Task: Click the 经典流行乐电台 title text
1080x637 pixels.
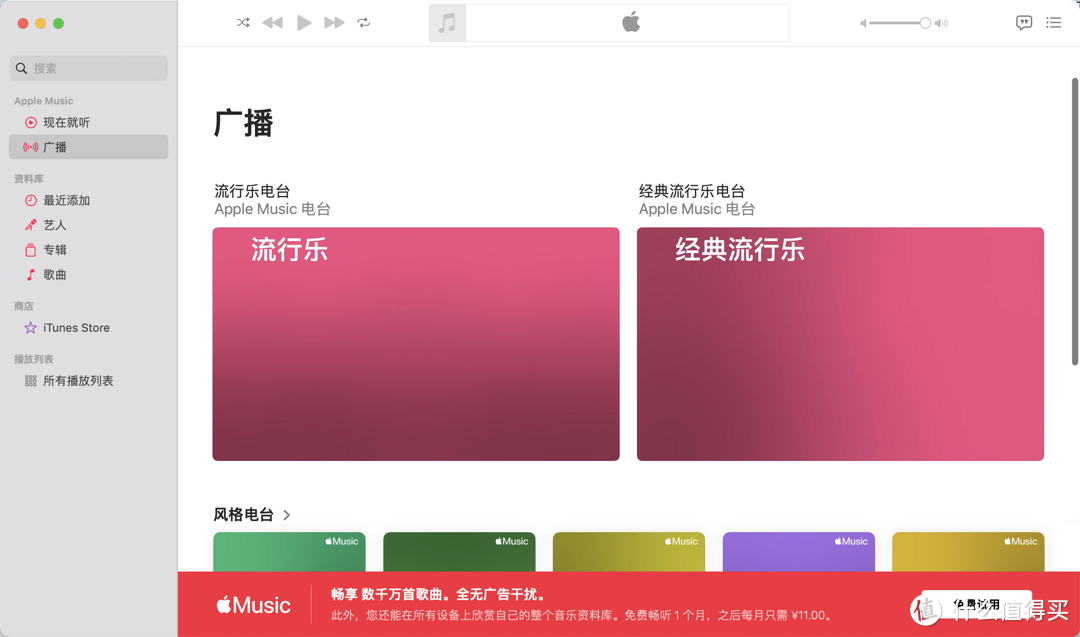Action: pyautogui.click(x=692, y=191)
